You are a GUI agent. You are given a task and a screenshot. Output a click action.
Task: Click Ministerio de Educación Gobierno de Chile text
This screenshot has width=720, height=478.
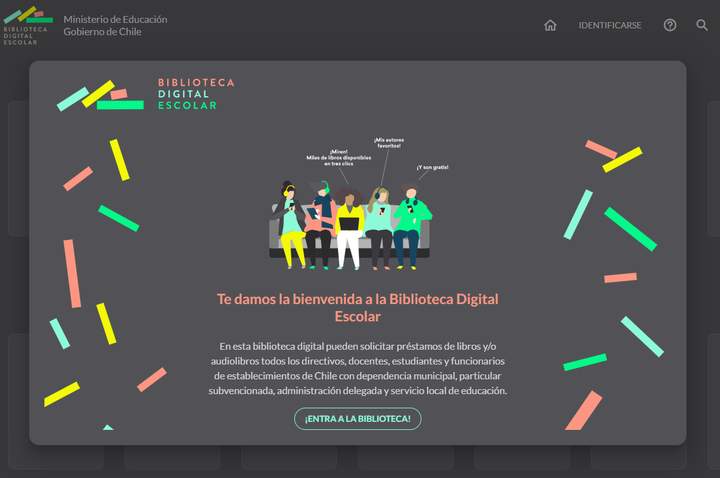click(x=115, y=25)
